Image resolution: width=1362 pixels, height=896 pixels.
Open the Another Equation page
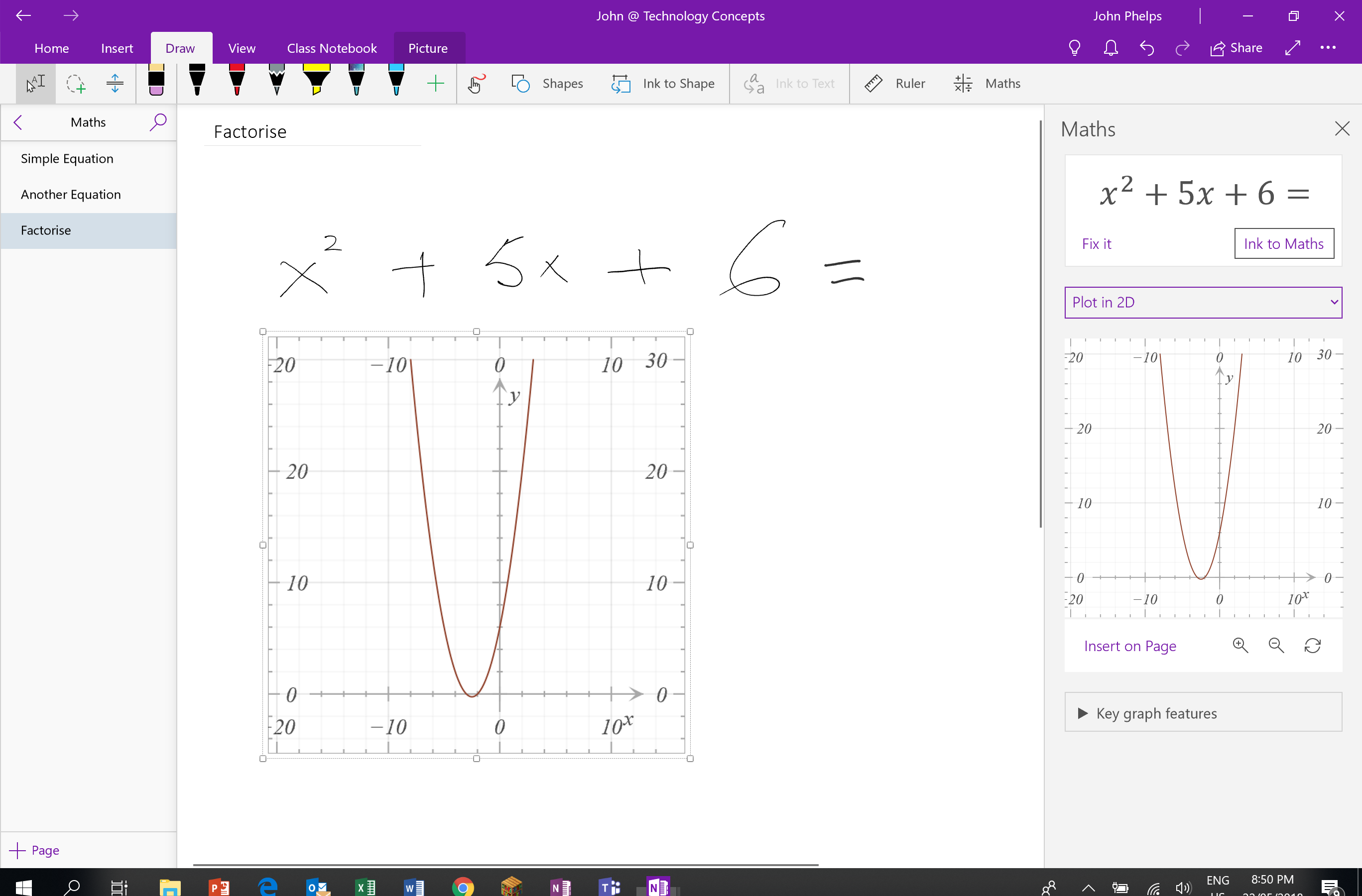71,195
